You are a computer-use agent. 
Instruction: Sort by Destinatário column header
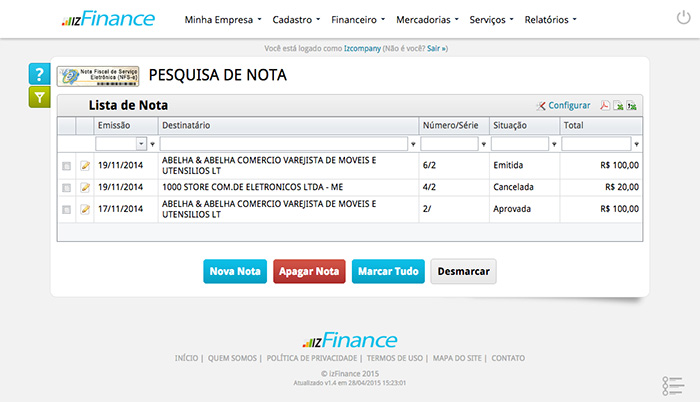tap(288, 126)
